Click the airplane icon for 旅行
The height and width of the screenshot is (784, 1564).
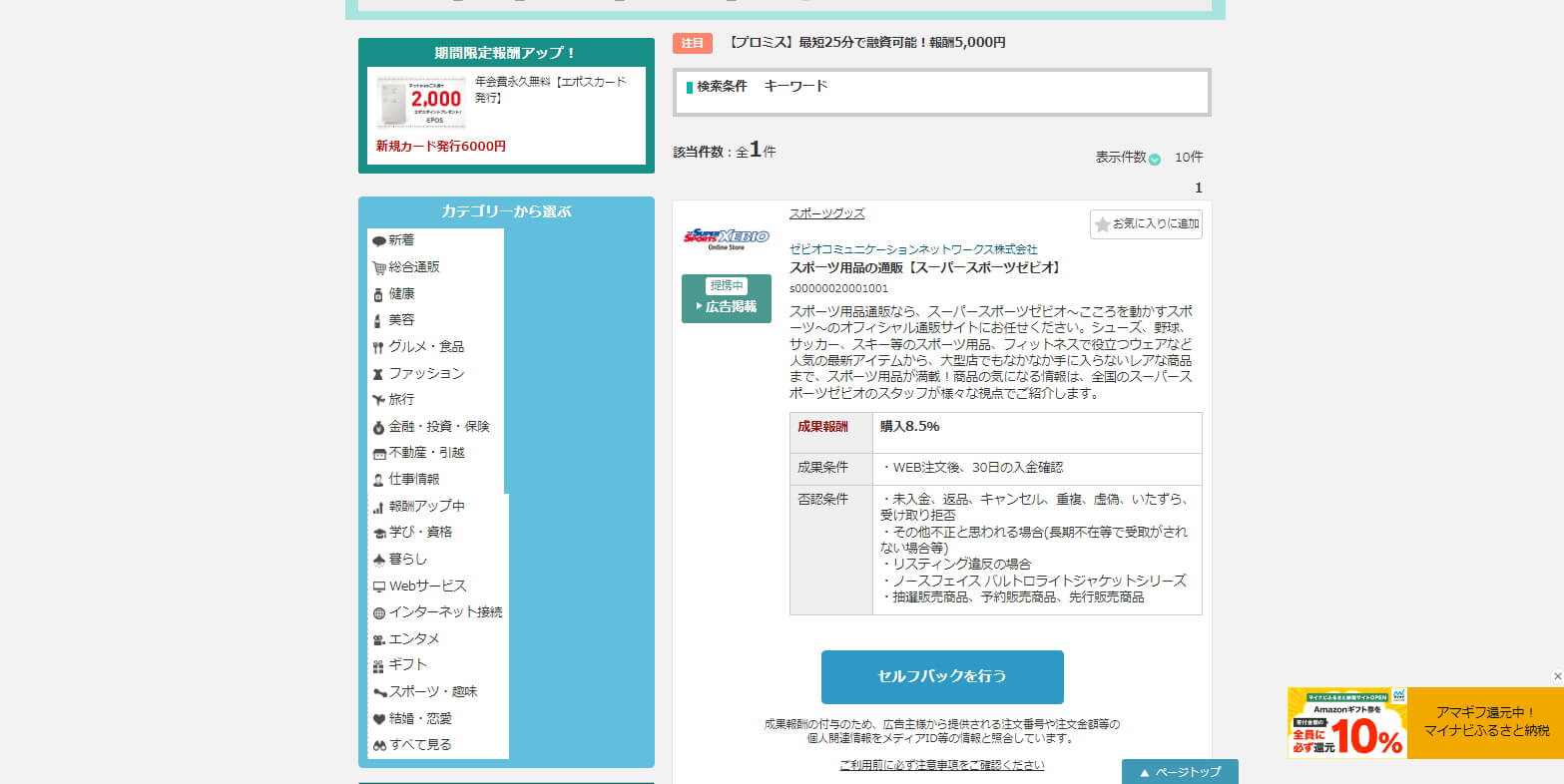(x=378, y=400)
